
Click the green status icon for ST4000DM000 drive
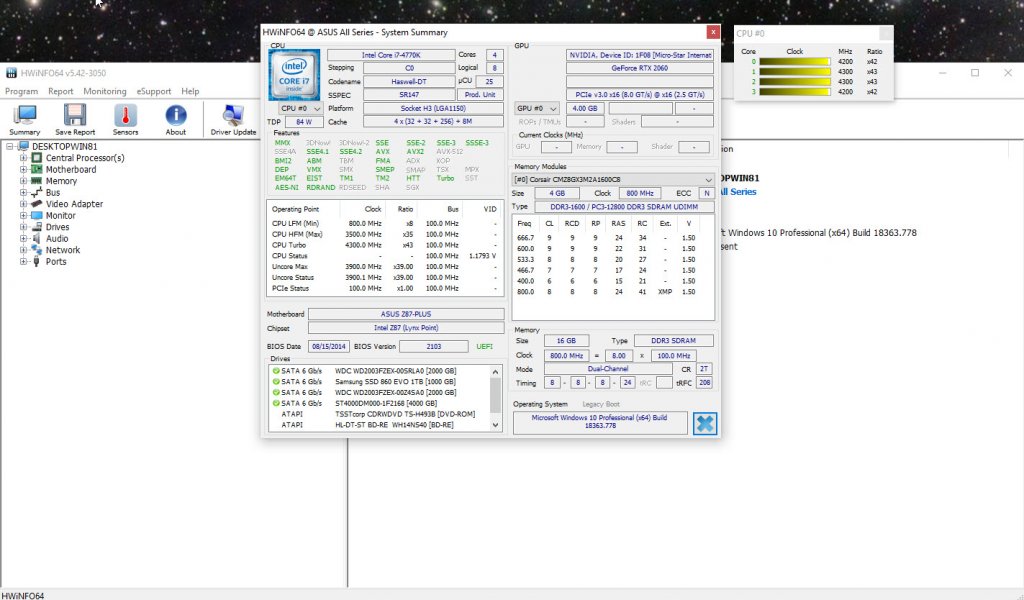pos(276,403)
